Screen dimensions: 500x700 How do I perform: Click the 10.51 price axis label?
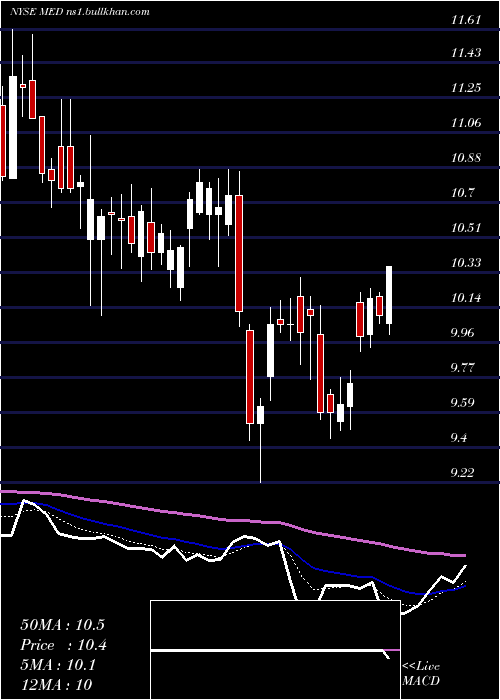(x=466, y=228)
